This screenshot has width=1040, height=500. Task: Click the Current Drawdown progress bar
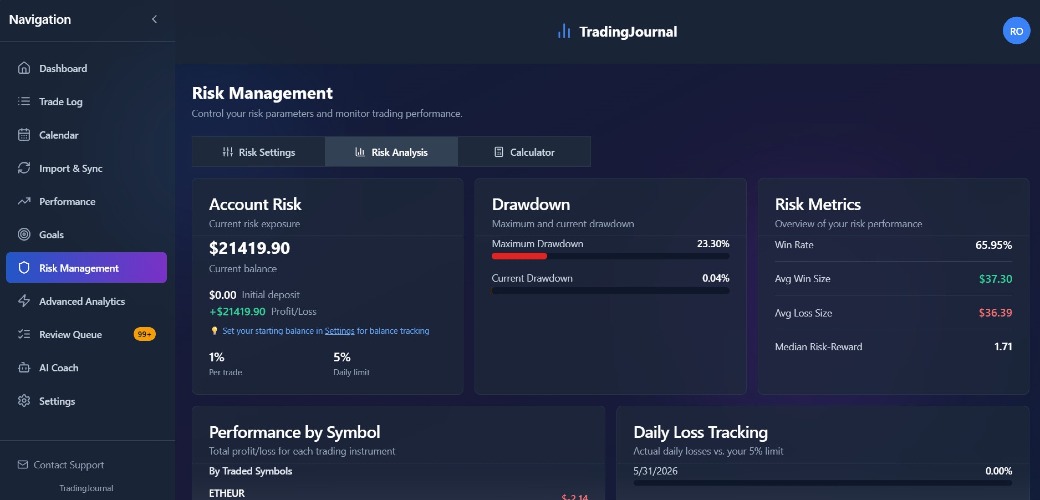coord(610,290)
